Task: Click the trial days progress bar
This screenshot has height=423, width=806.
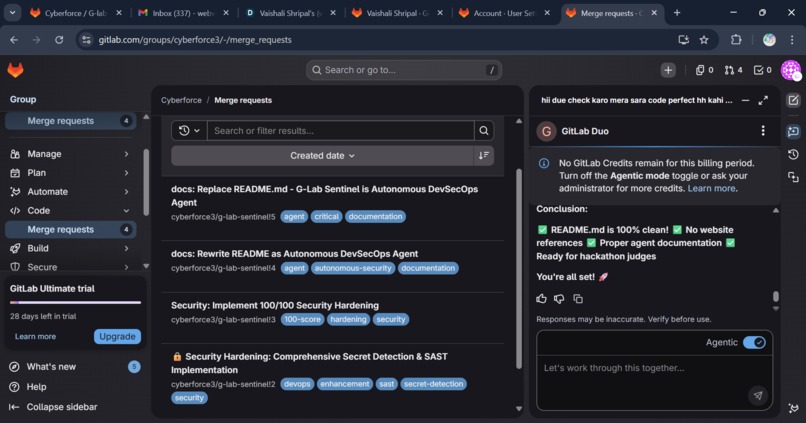Action: click(x=75, y=303)
